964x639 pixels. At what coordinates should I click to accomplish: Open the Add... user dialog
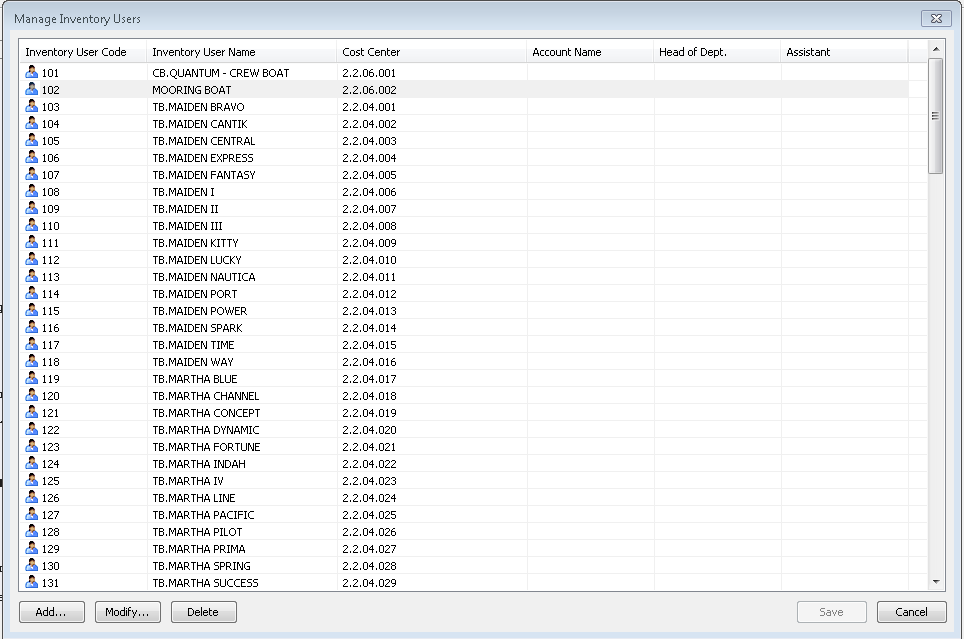click(x=51, y=612)
